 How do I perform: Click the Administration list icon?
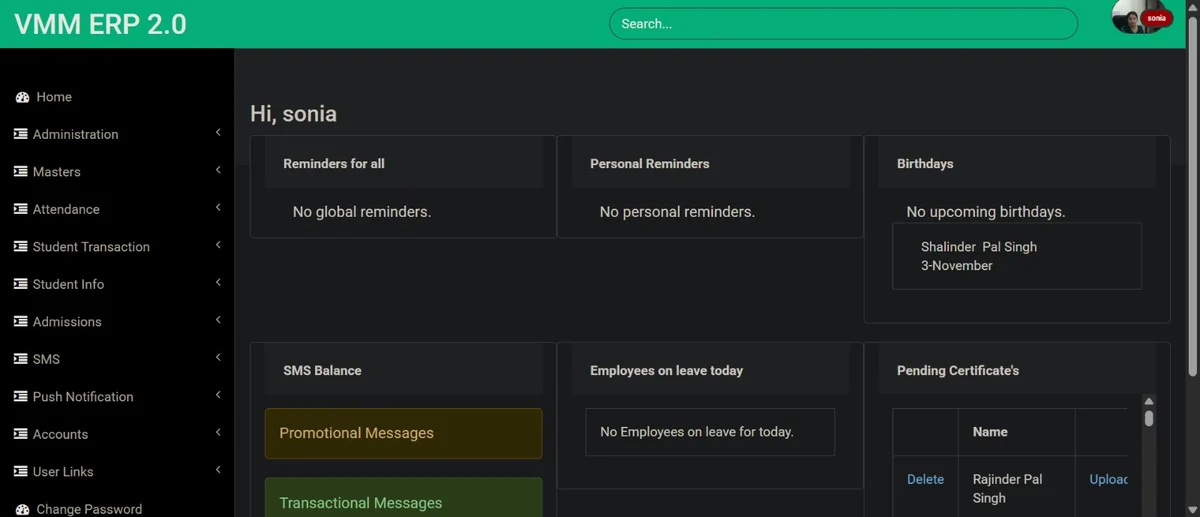coord(20,134)
